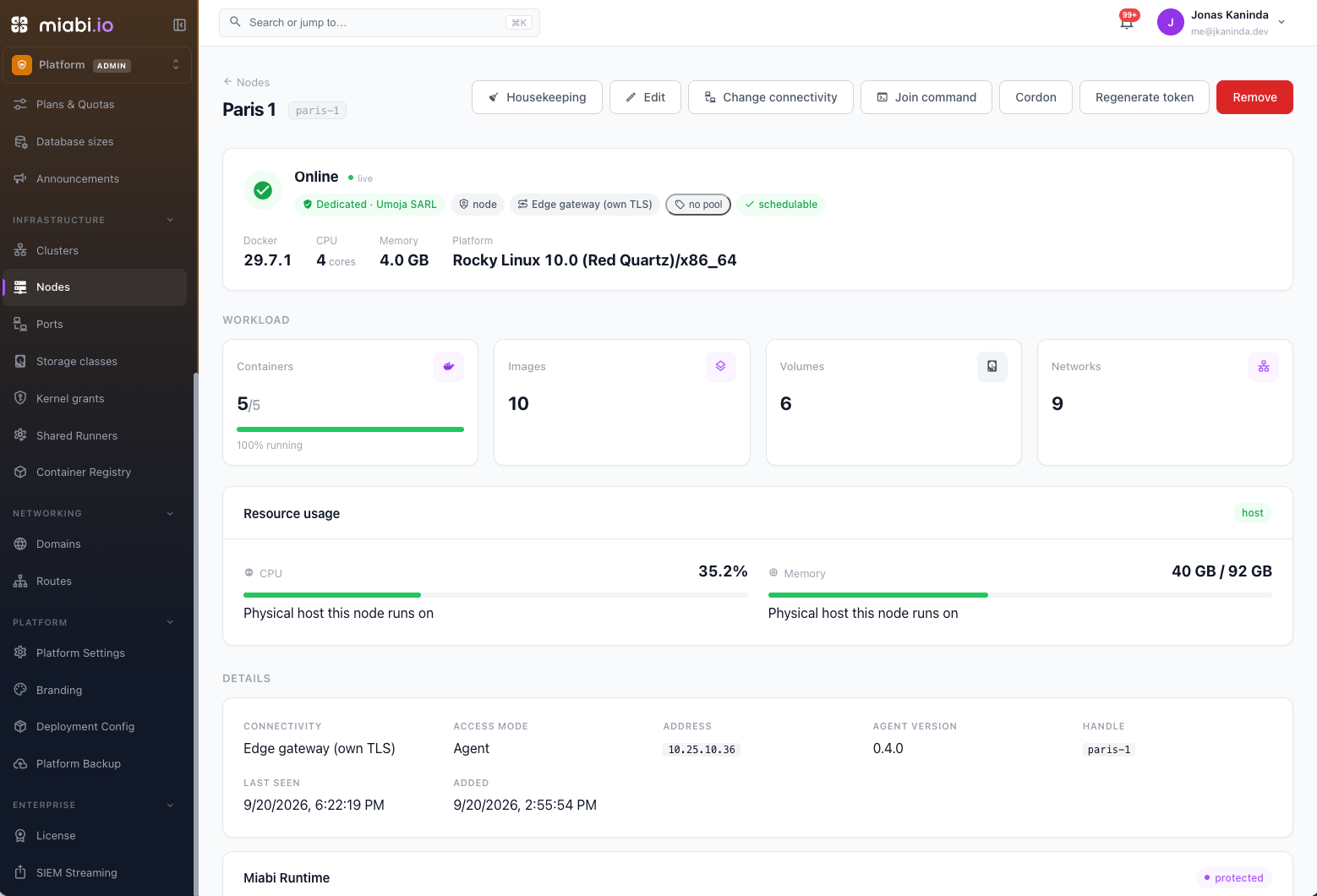The height and width of the screenshot is (896, 1317).
Task: Click the Volumes card disk icon
Action: click(992, 366)
